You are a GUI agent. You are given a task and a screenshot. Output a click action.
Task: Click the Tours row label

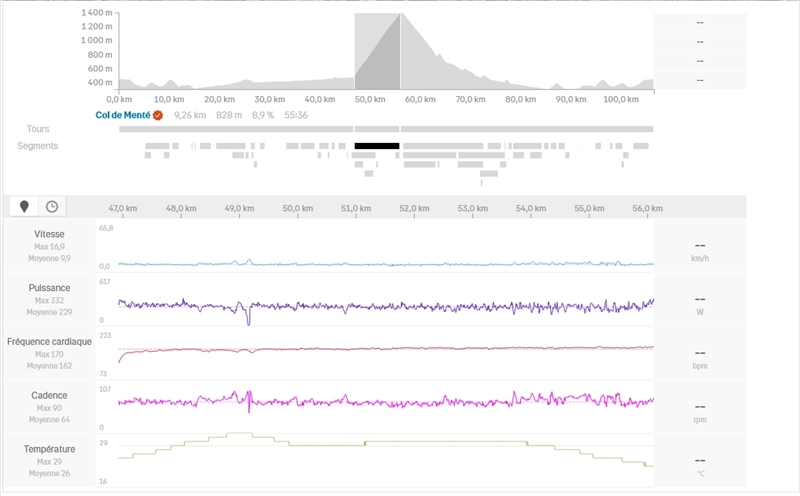38,129
